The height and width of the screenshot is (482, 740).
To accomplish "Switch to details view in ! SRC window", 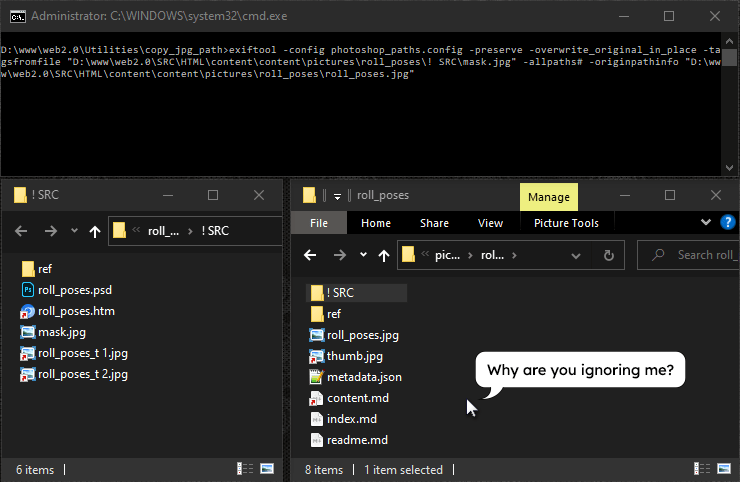I will point(245,469).
